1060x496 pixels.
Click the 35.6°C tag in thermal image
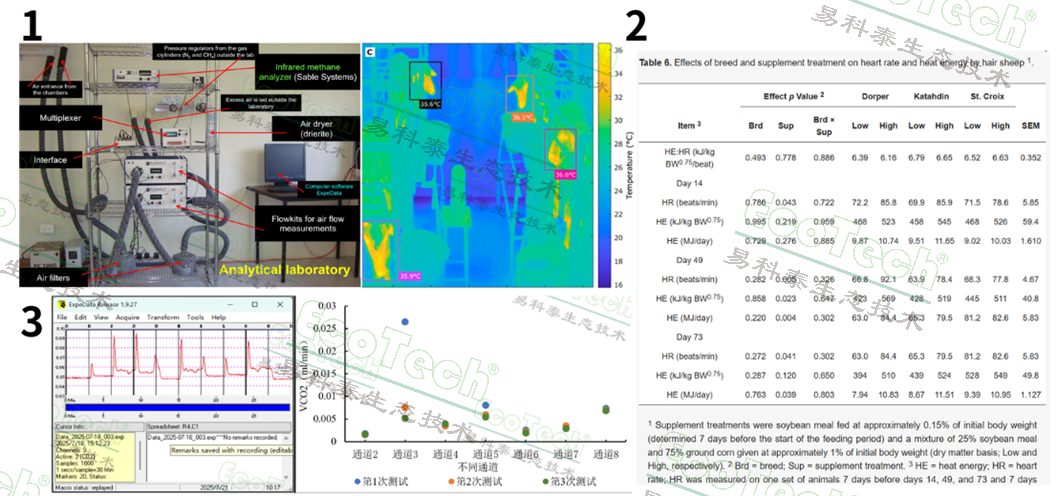pos(431,104)
